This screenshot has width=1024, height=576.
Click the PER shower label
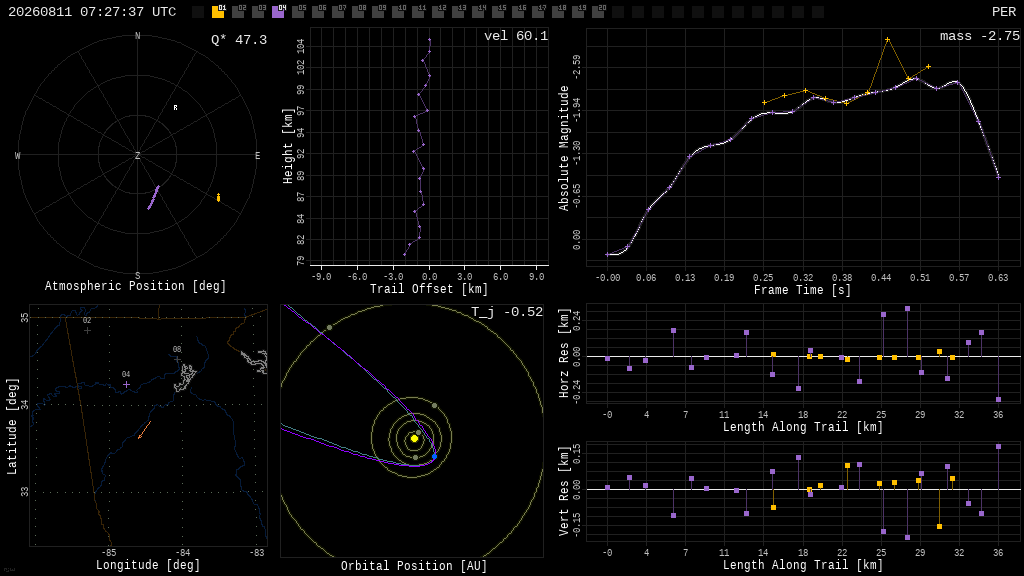(1004, 12)
